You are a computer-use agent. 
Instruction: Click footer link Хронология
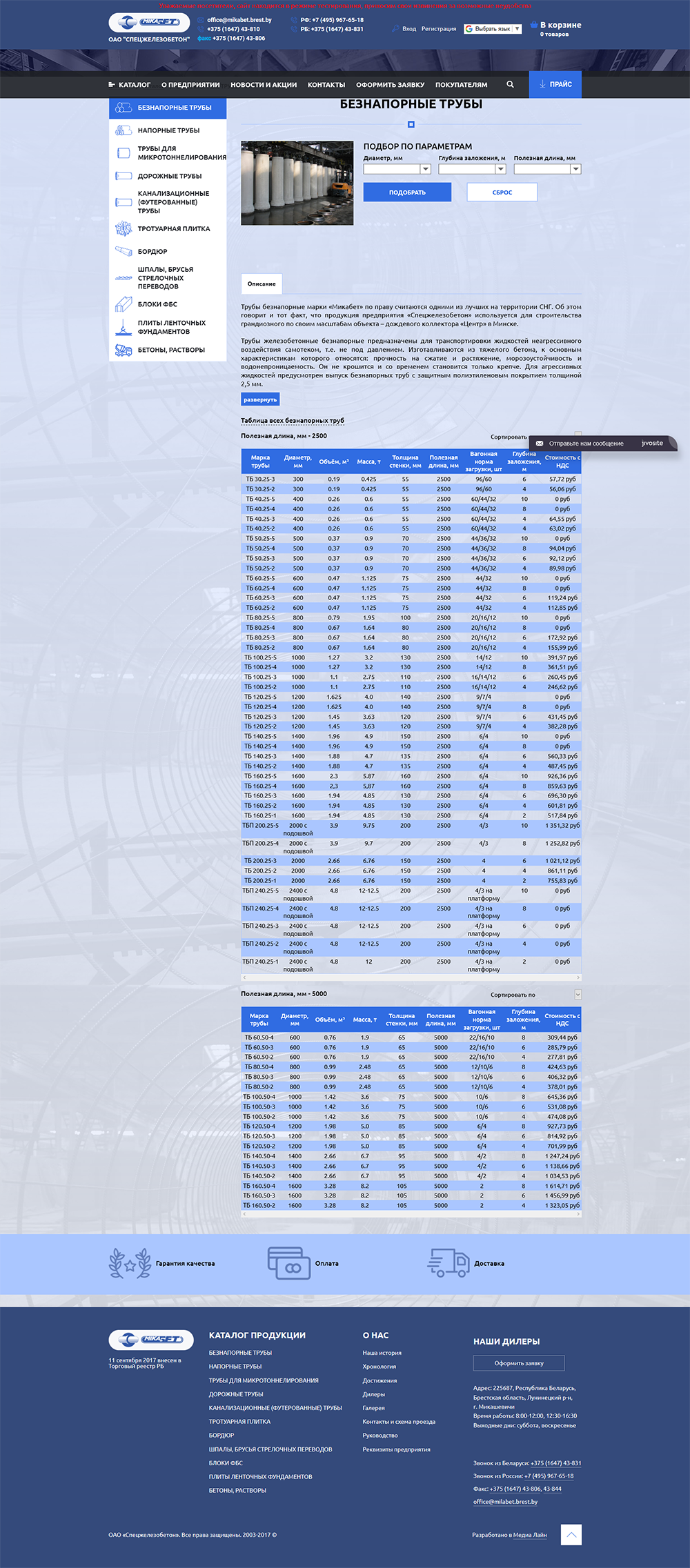tap(379, 1367)
